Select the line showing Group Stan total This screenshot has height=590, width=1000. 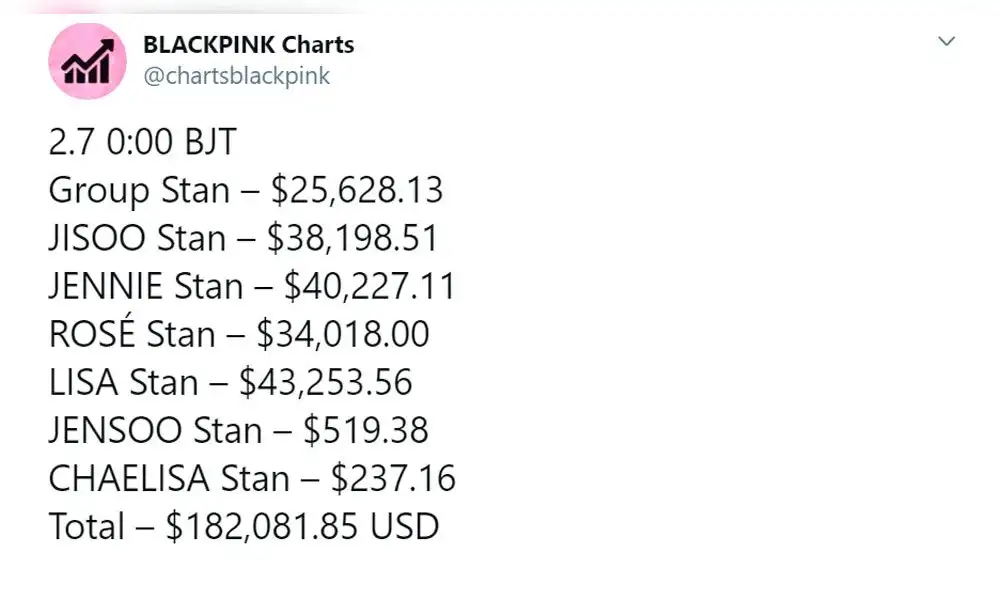pos(247,190)
